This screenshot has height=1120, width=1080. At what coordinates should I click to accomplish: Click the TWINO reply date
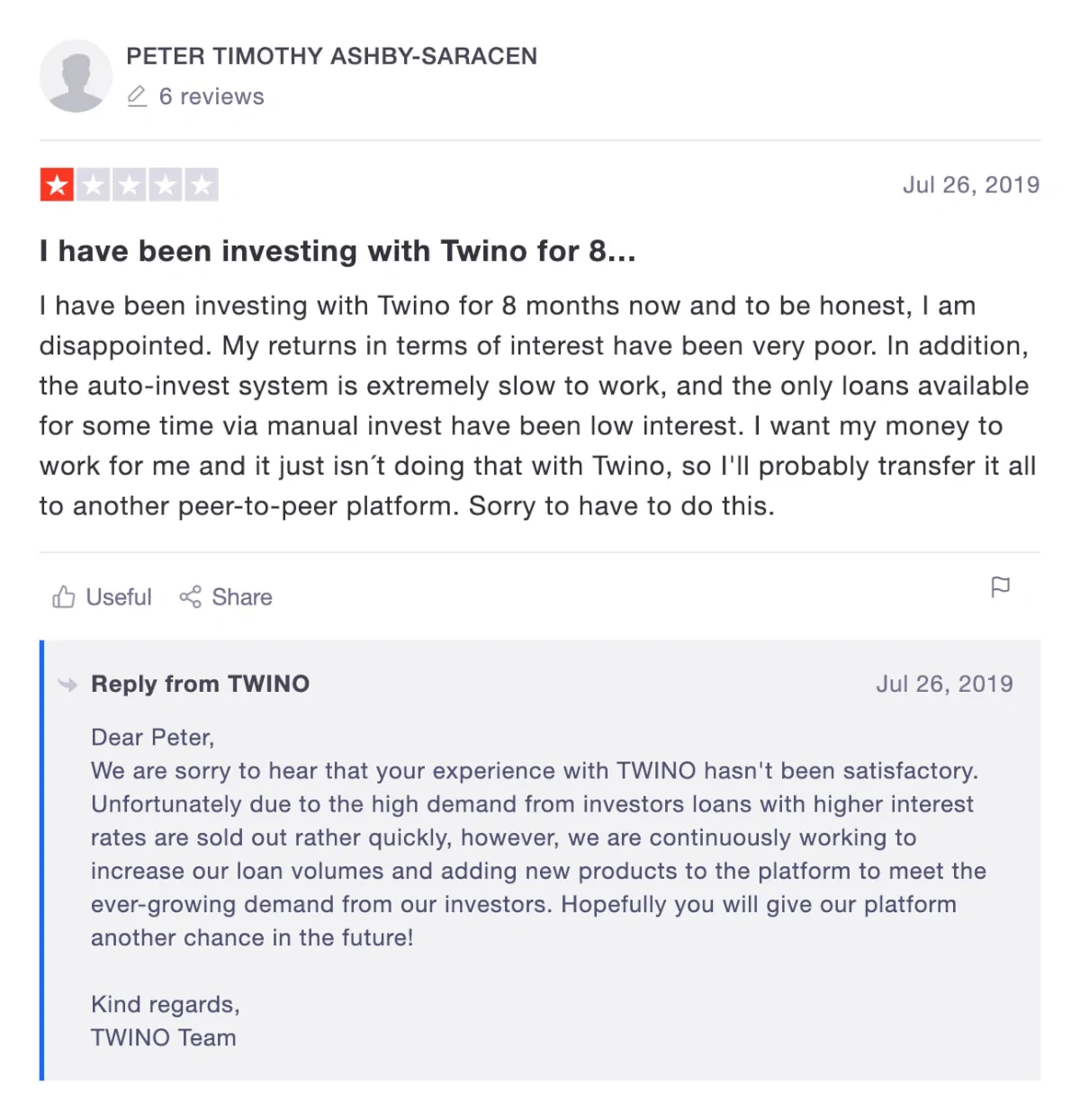click(944, 684)
